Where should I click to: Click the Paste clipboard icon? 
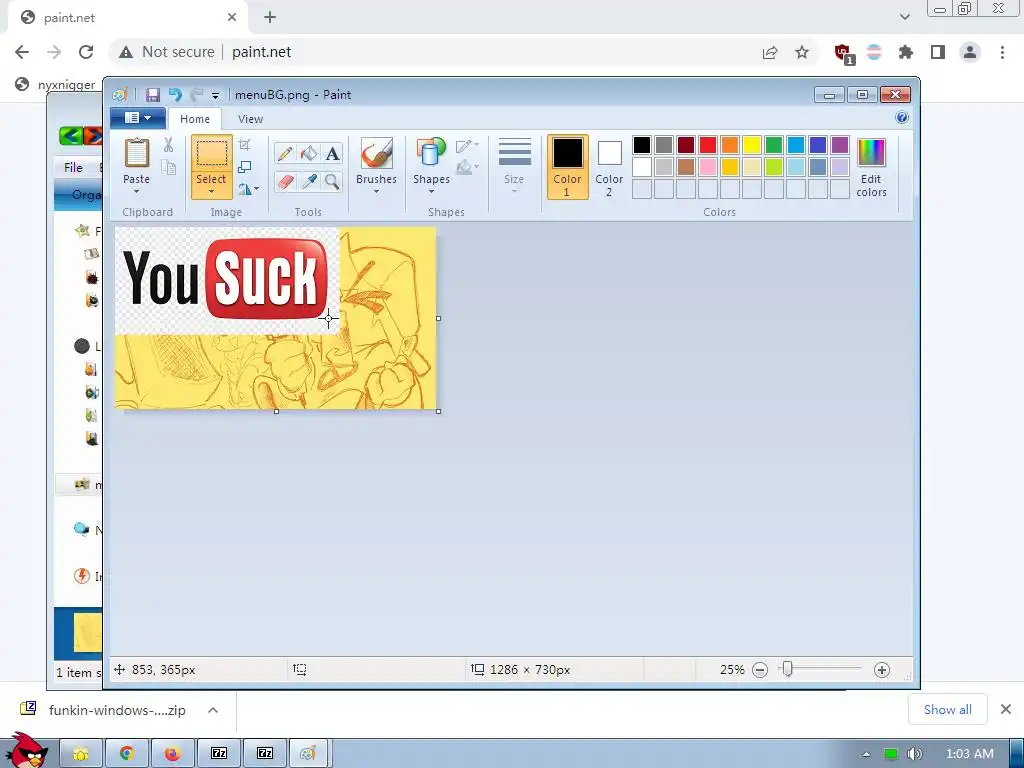pos(136,153)
